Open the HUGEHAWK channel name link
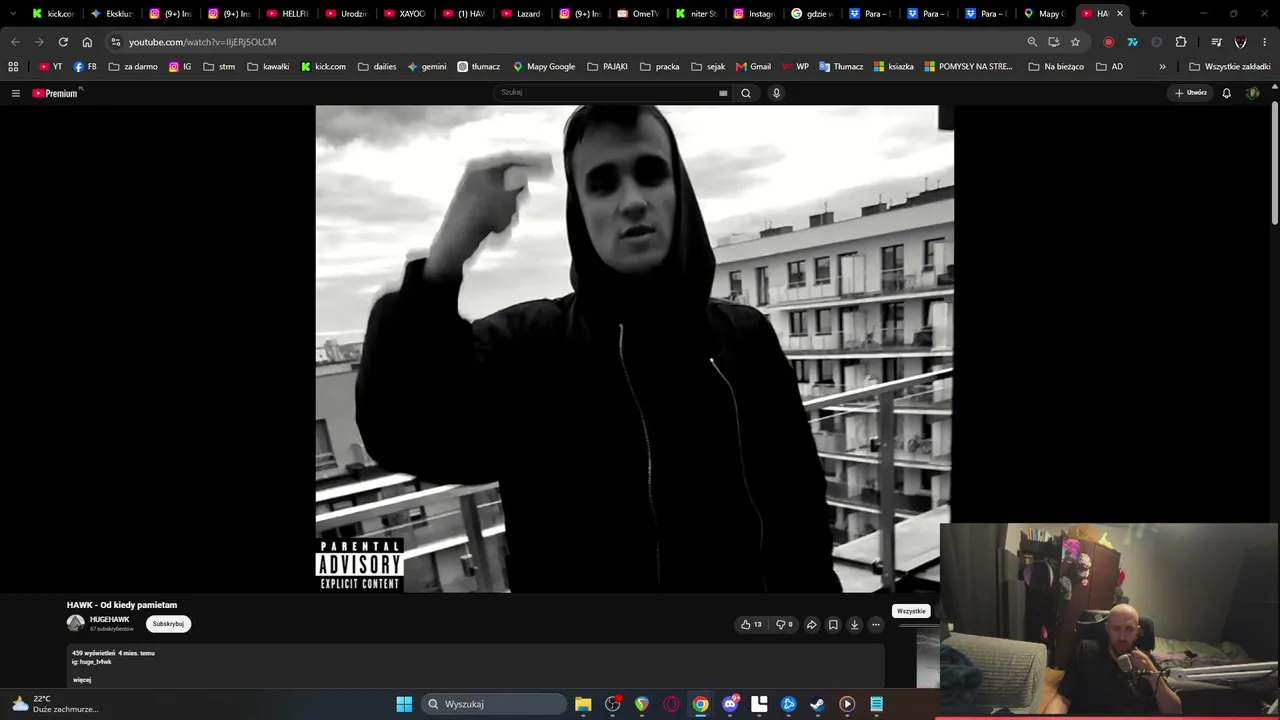The width and height of the screenshot is (1280, 720). pyautogui.click(x=109, y=620)
